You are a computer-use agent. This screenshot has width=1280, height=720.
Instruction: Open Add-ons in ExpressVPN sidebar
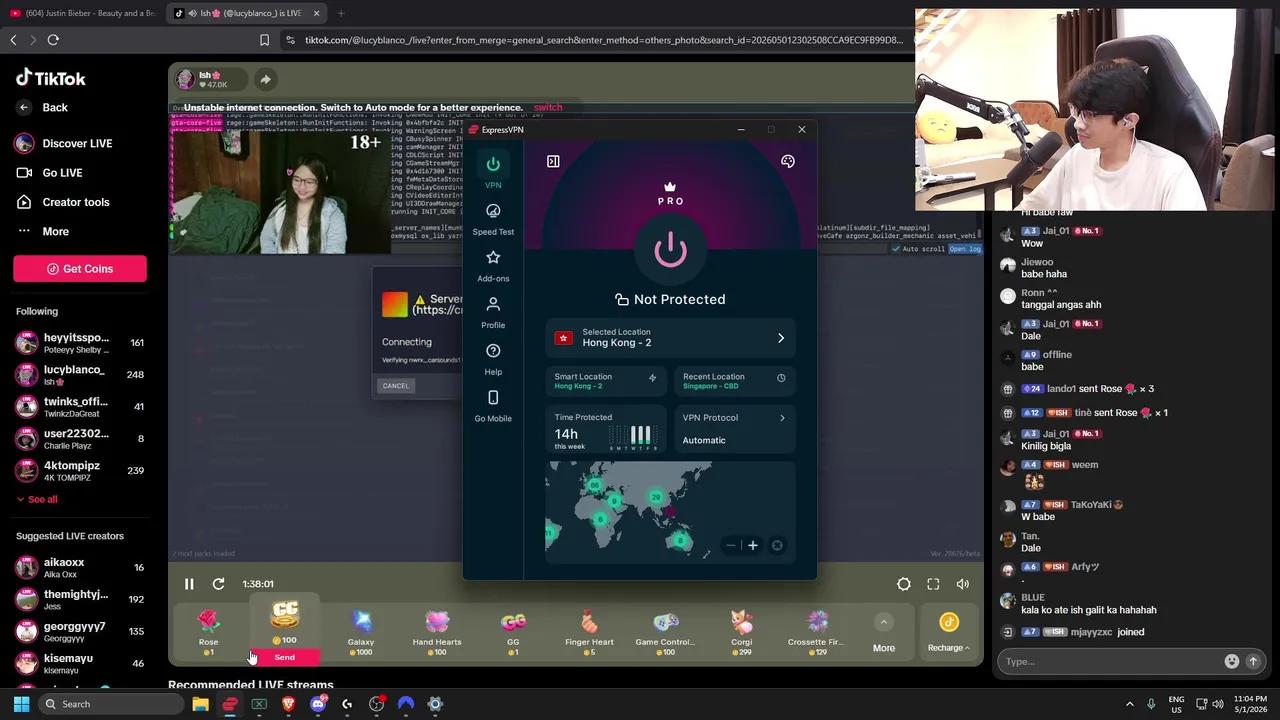[493, 265]
